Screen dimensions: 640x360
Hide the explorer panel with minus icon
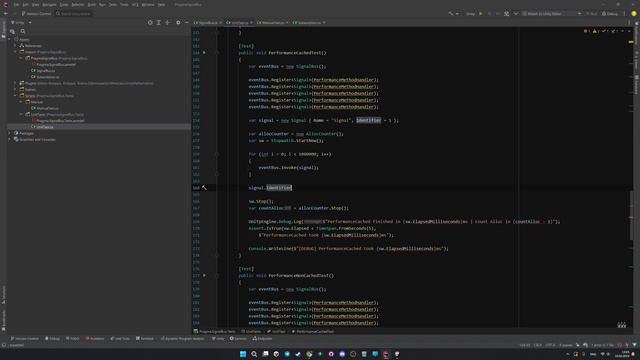(187, 22)
